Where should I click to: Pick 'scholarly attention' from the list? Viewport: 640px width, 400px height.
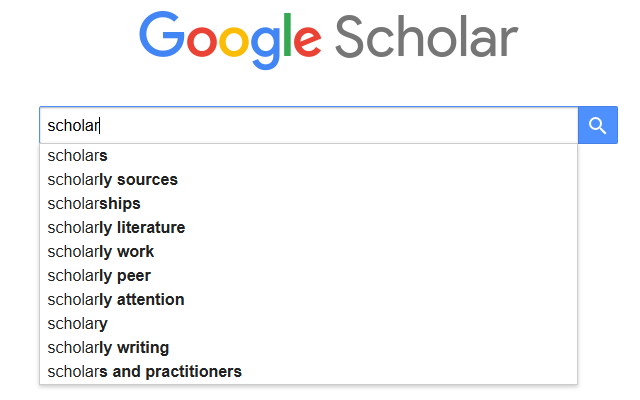point(116,300)
